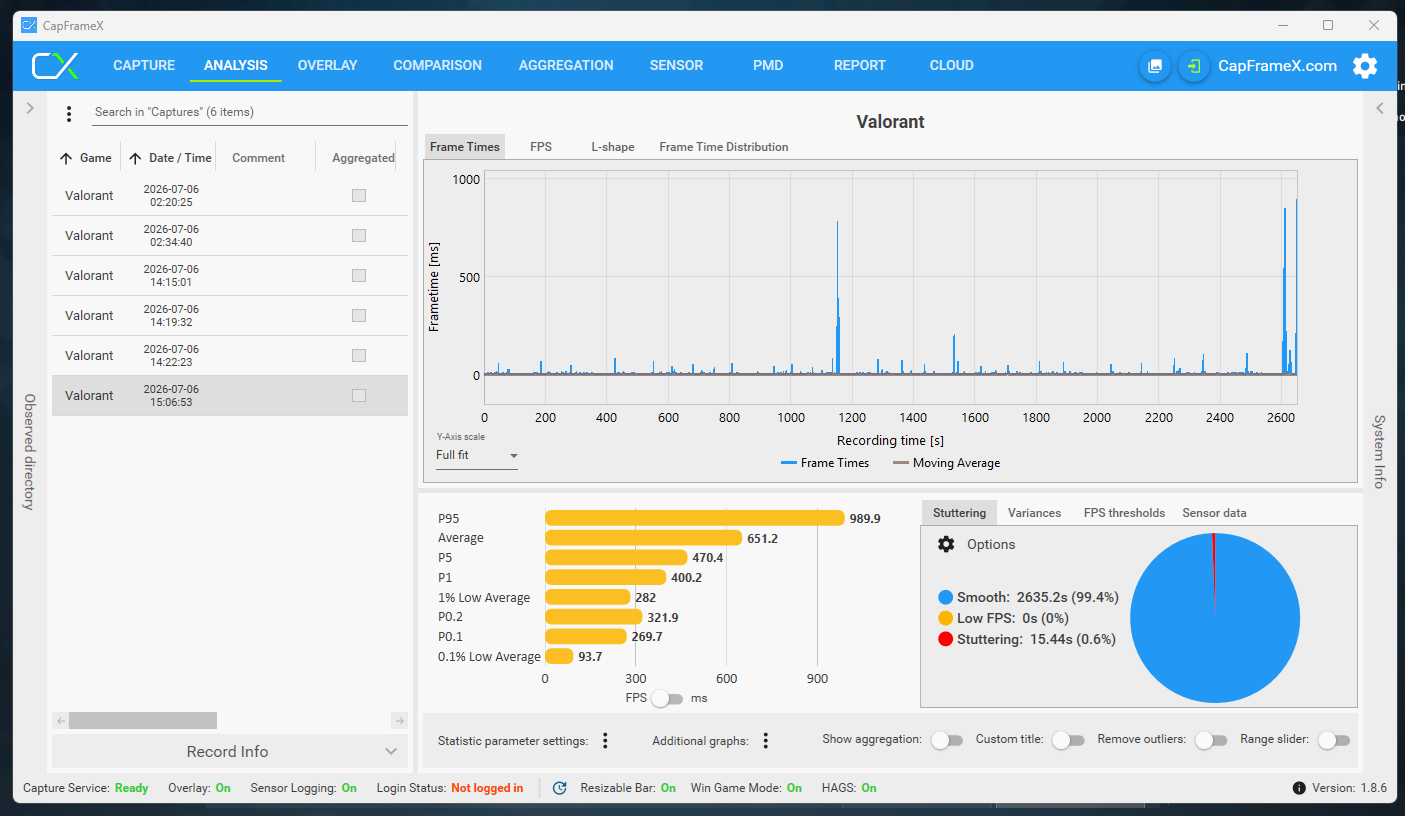This screenshot has height=816, width=1405.
Task: Switch to the COMPARISON tab
Action: 437,66
